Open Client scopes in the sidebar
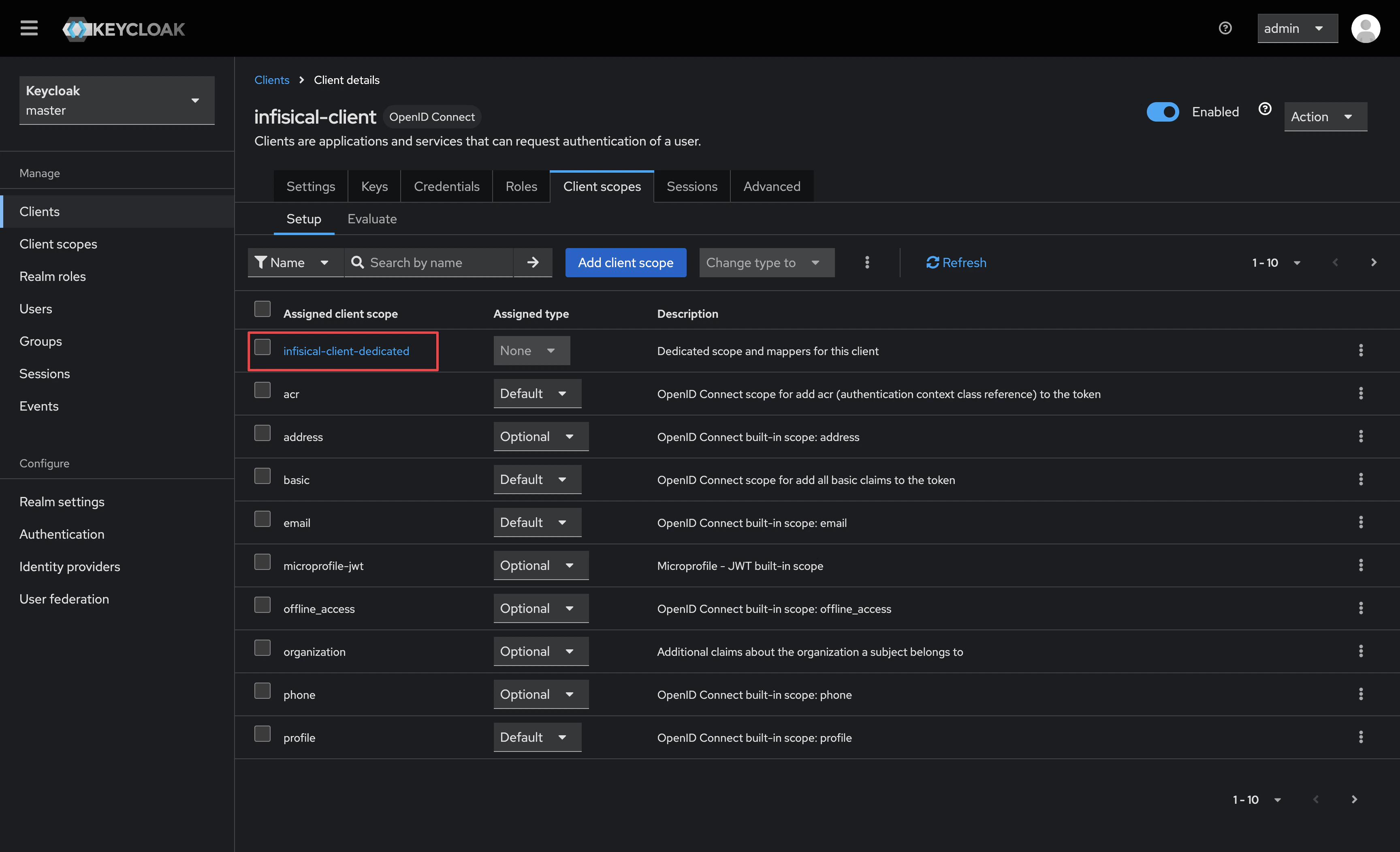This screenshot has height=852, width=1400. tap(117, 244)
